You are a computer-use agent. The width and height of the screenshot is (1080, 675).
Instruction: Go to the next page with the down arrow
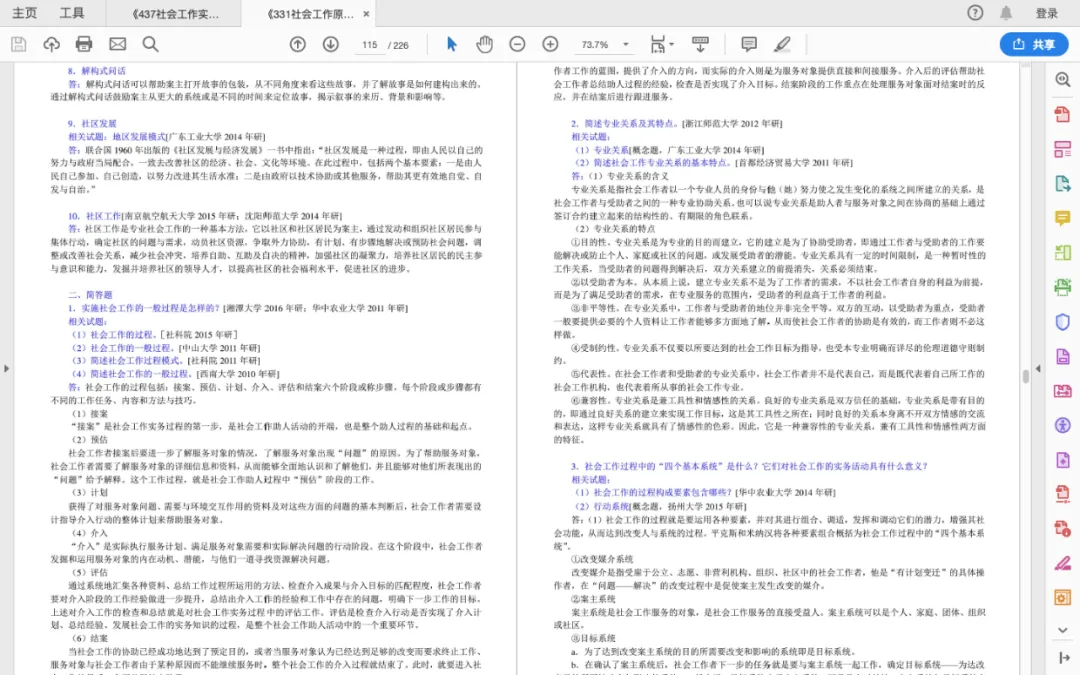[x=331, y=45]
